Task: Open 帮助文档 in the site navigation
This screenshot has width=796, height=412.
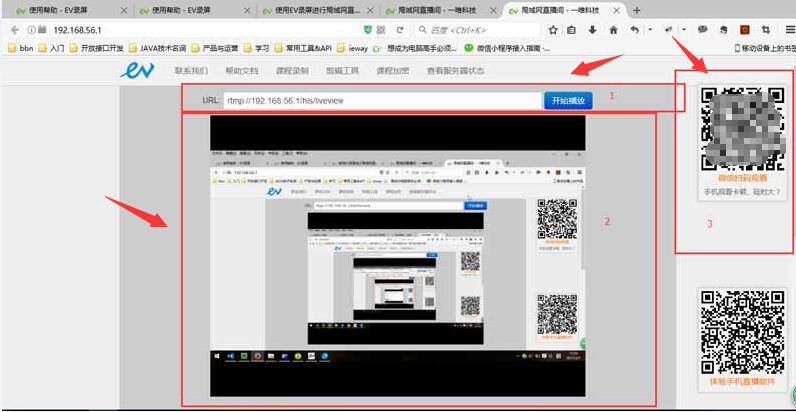Action: pyautogui.click(x=242, y=71)
